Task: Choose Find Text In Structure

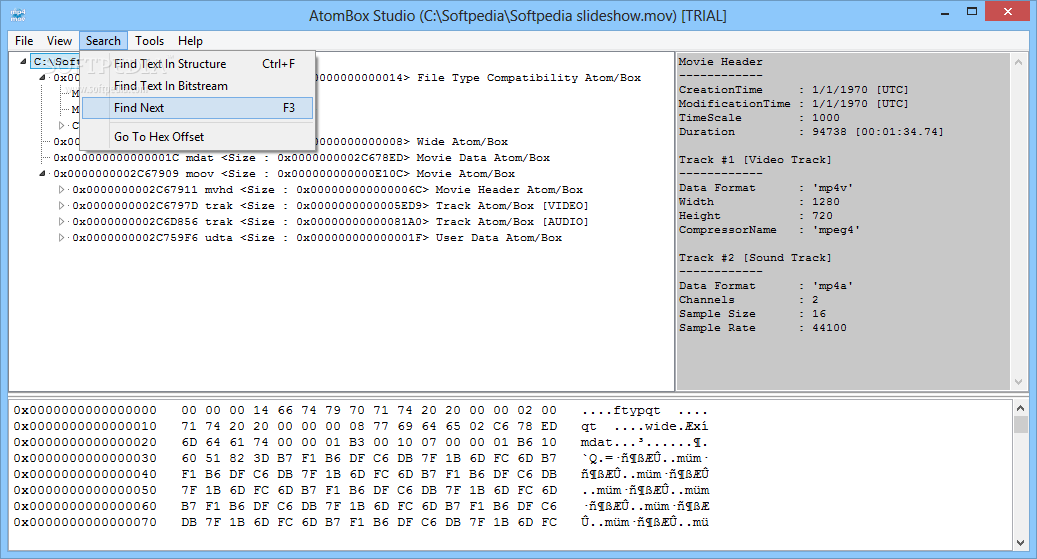Action: coord(198,64)
